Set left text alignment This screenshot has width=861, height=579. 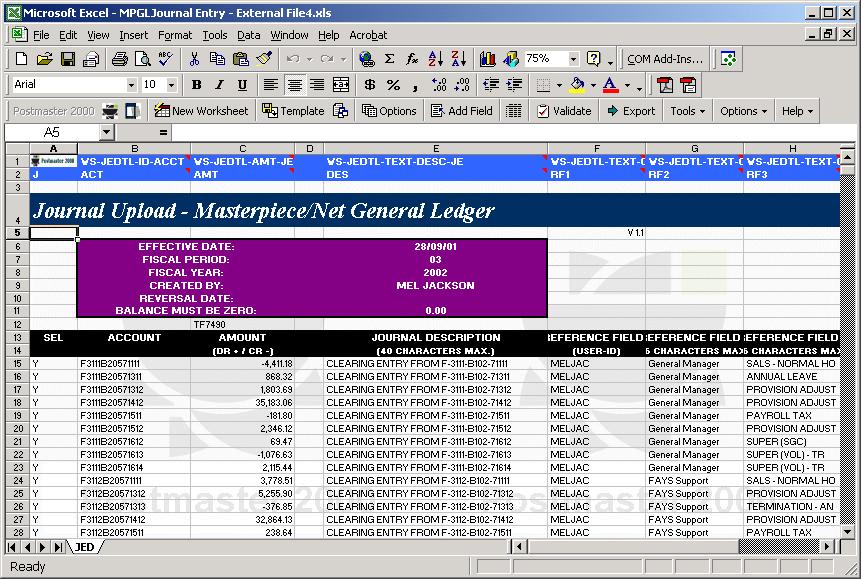point(270,85)
